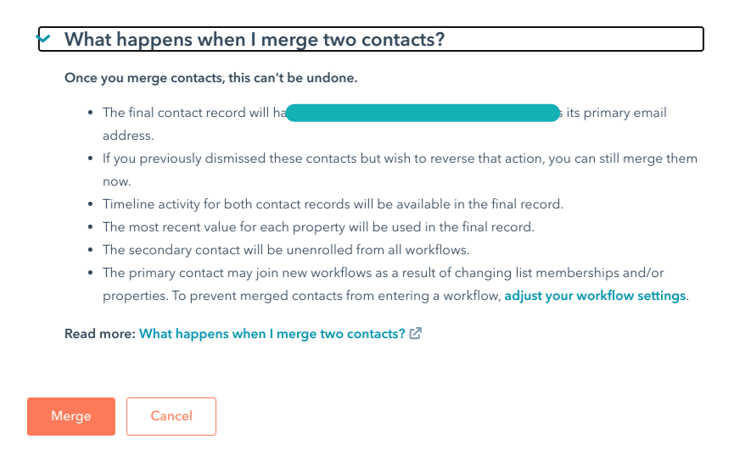Collapse the section using the chevron icon

pos(44,39)
